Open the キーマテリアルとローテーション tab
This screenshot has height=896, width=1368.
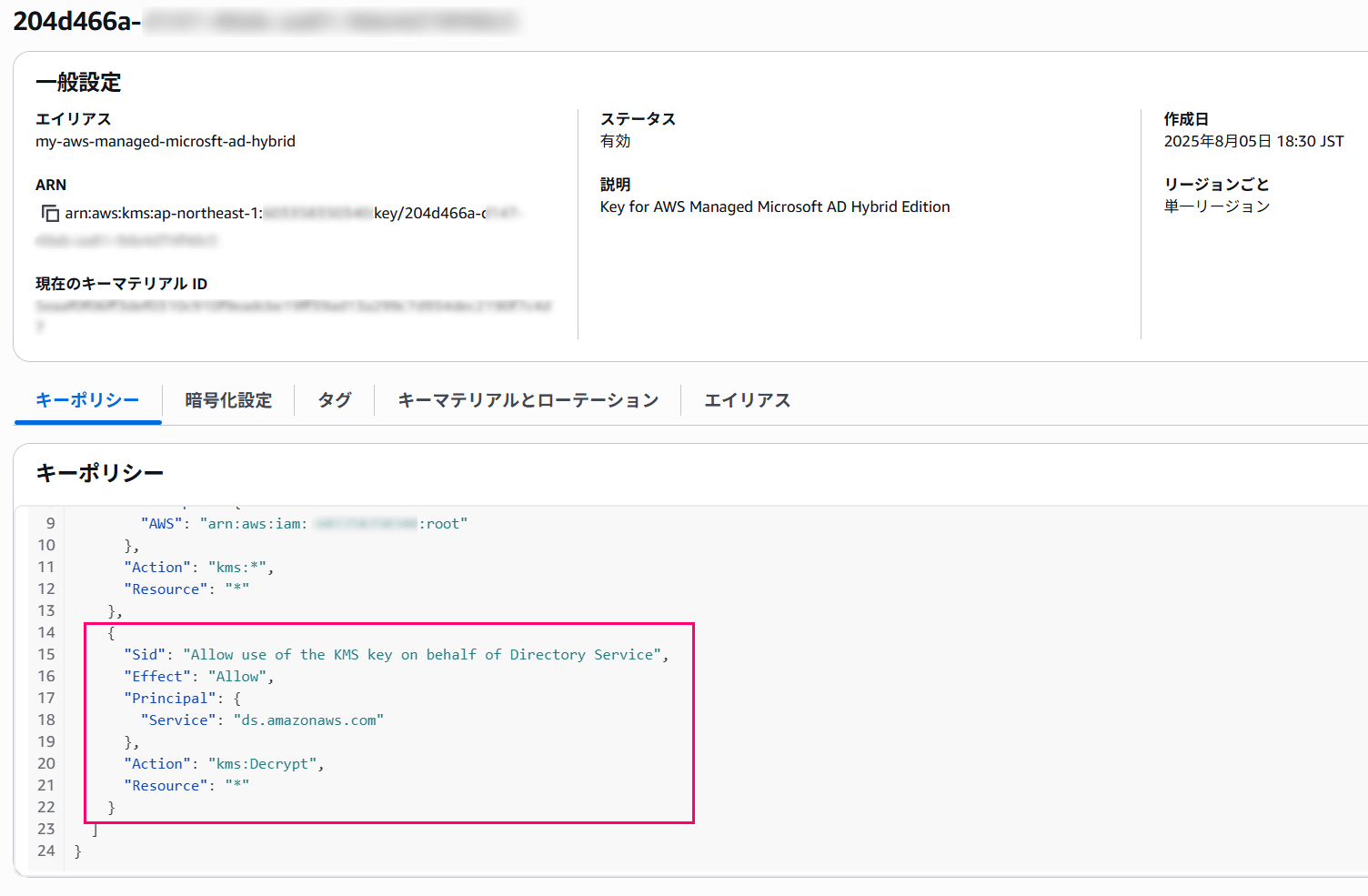(x=528, y=400)
